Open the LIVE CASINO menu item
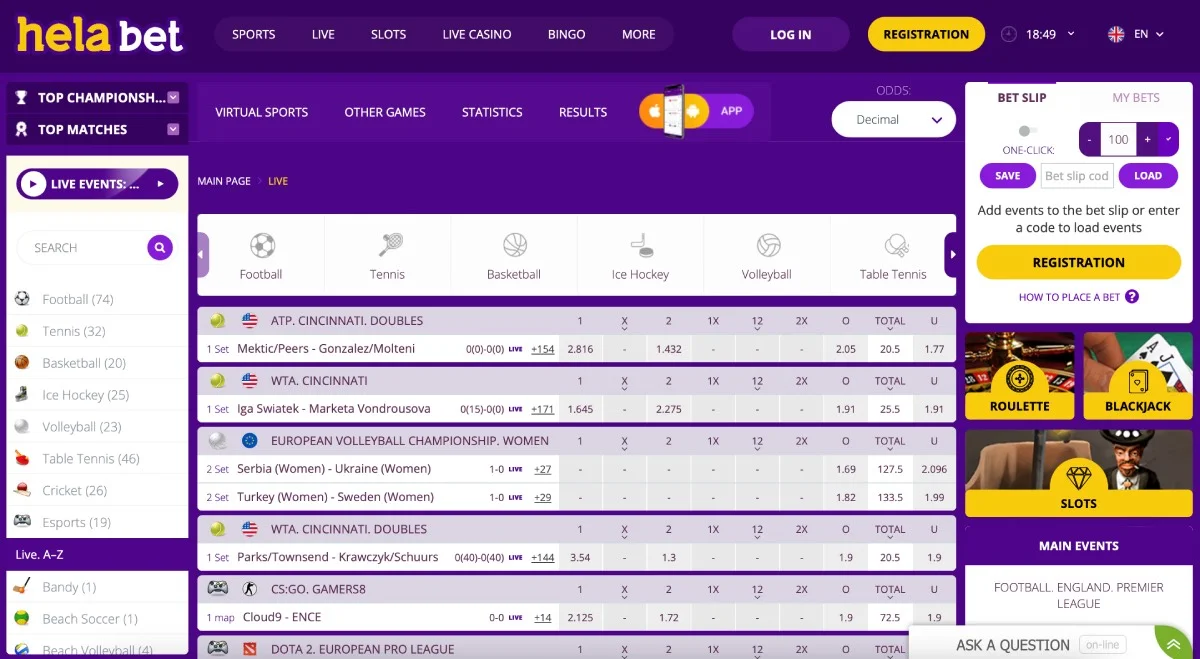 point(477,34)
